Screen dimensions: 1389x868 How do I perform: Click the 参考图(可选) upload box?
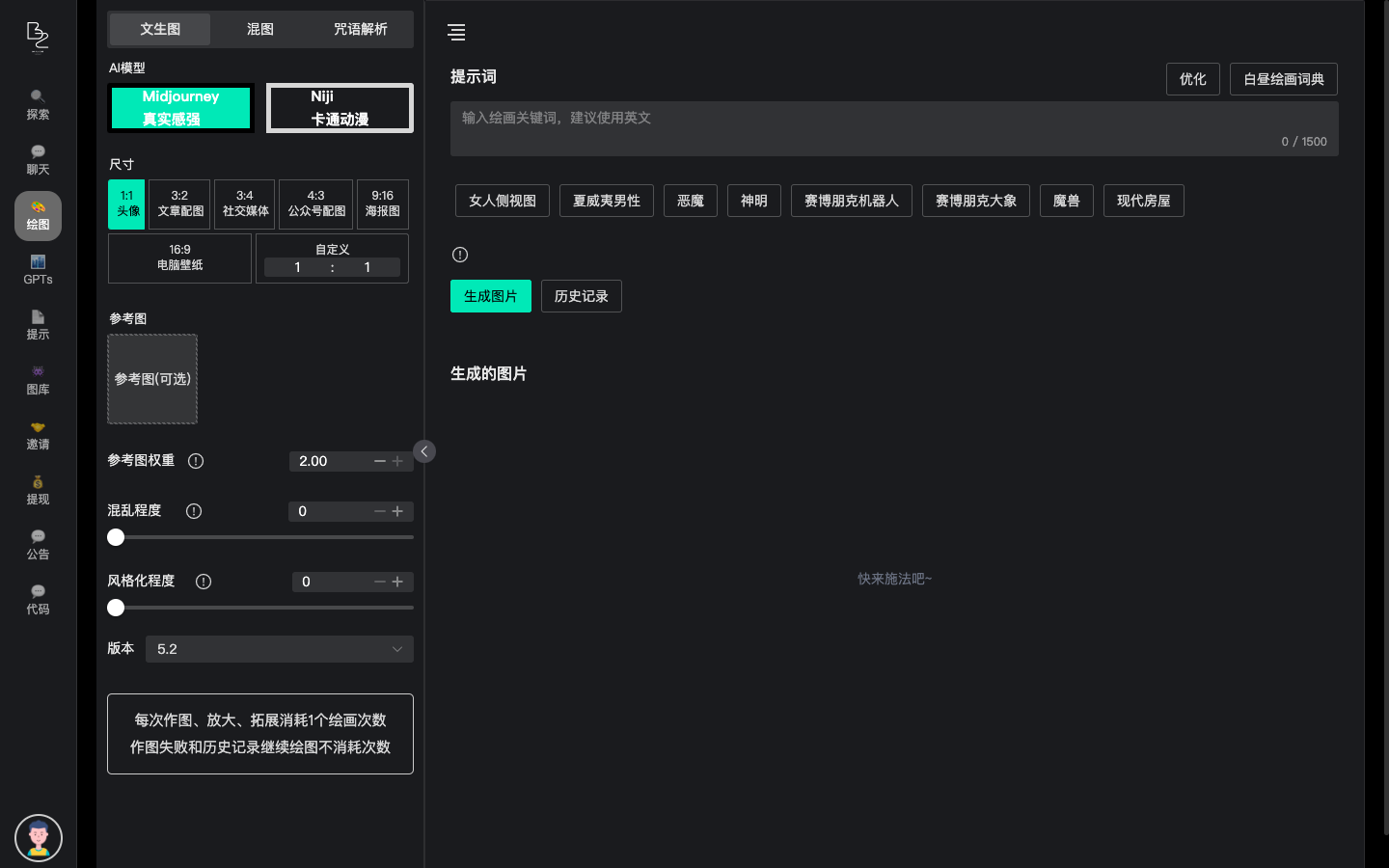[x=151, y=379]
